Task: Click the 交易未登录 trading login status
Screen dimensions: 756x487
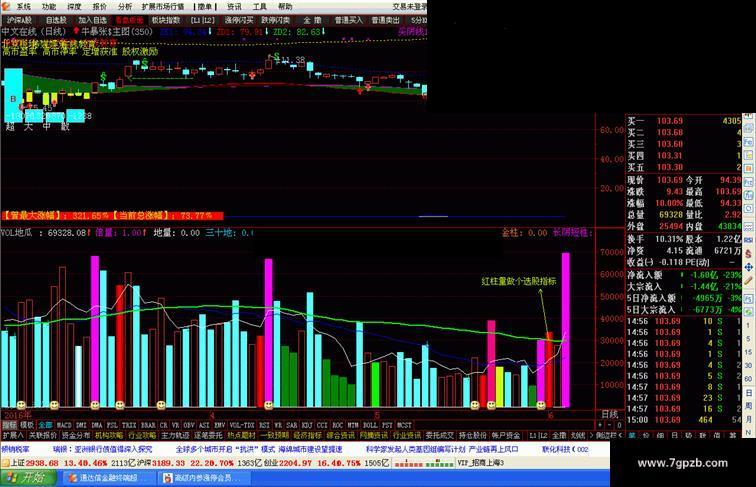Action: click(x=409, y=7)
